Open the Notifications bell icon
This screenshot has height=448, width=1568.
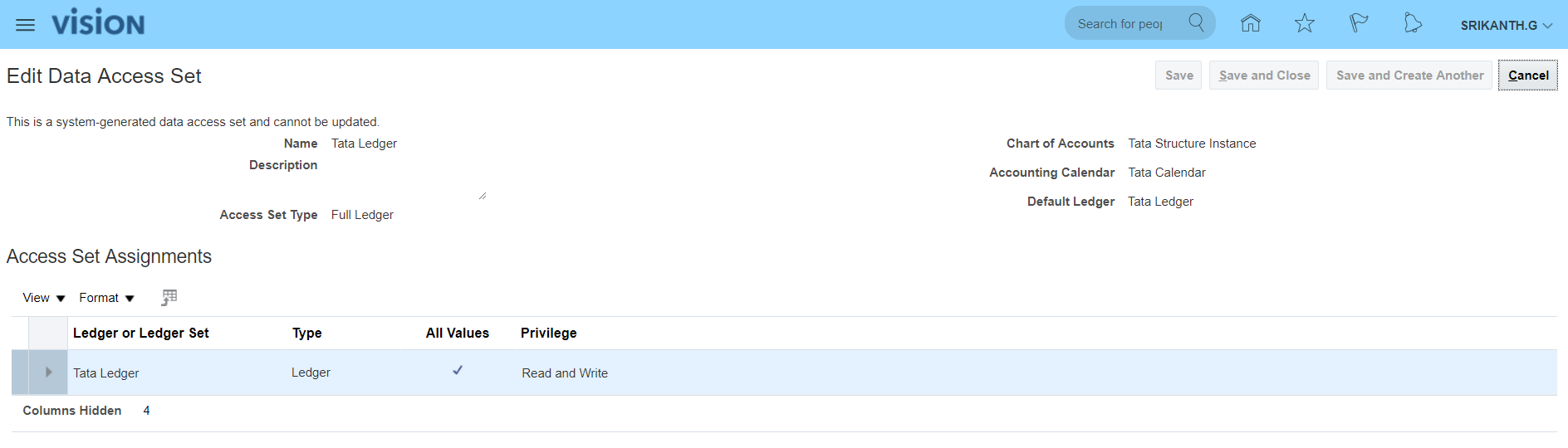pos(1413,23)
